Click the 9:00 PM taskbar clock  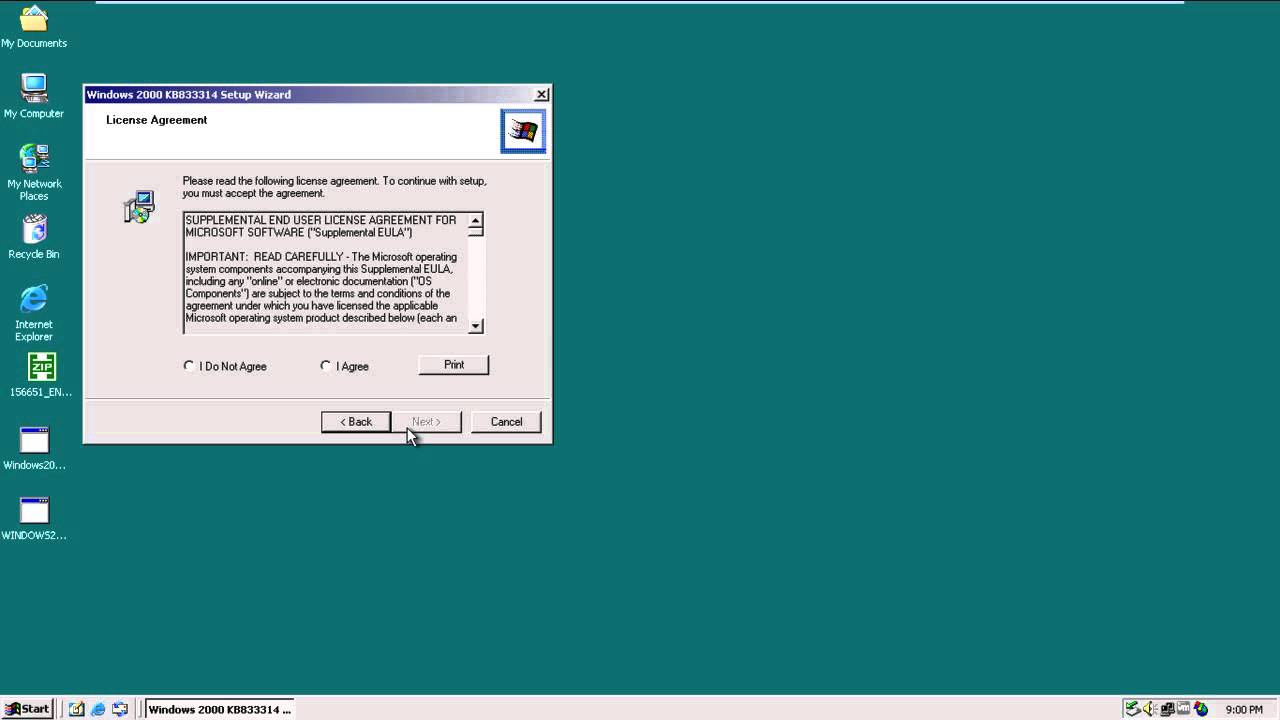1244,710
